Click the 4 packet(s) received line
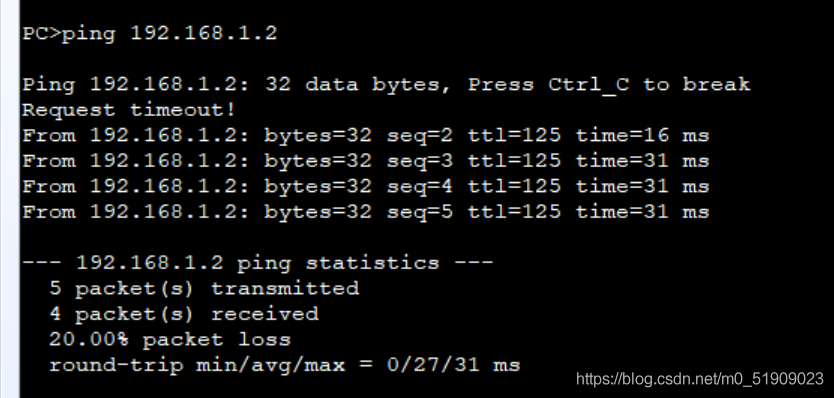 tap(184, 314)
